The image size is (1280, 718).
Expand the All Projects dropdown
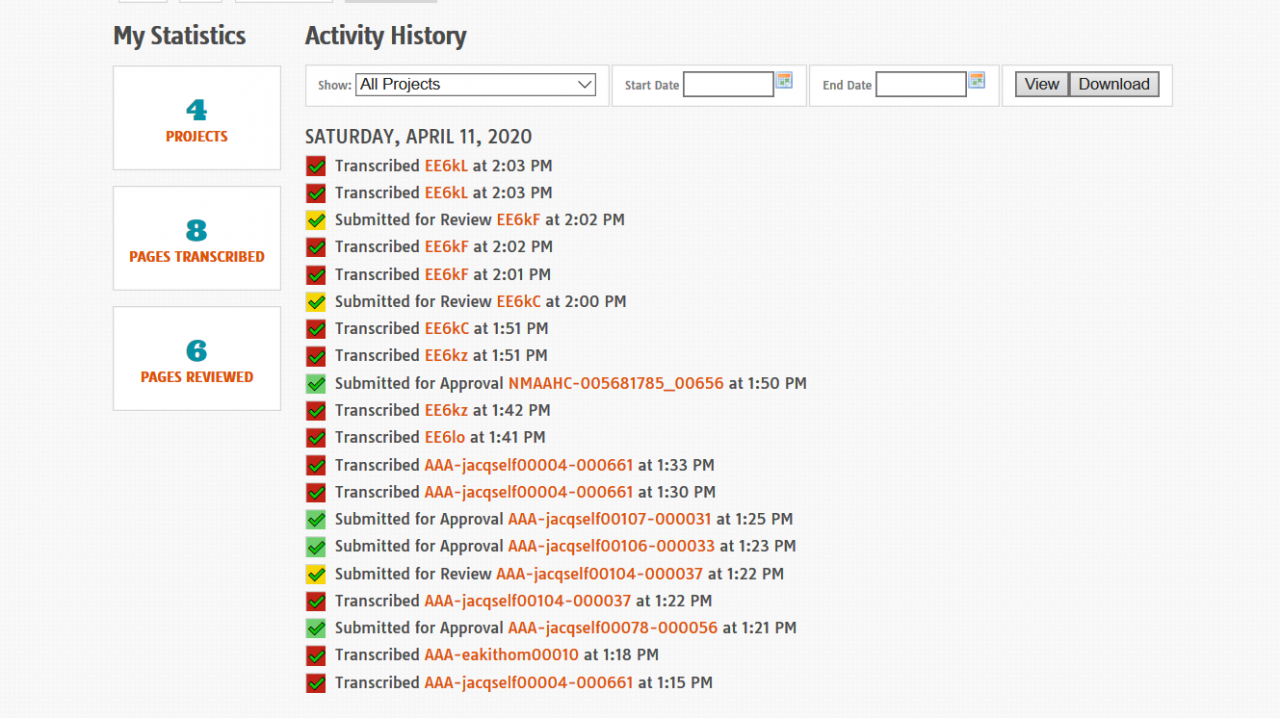point(476,85)
